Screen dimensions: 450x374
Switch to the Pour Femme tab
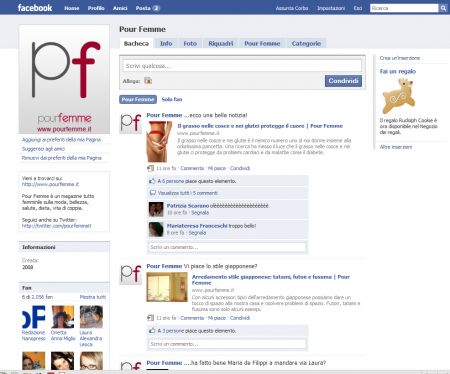point(262,43)
